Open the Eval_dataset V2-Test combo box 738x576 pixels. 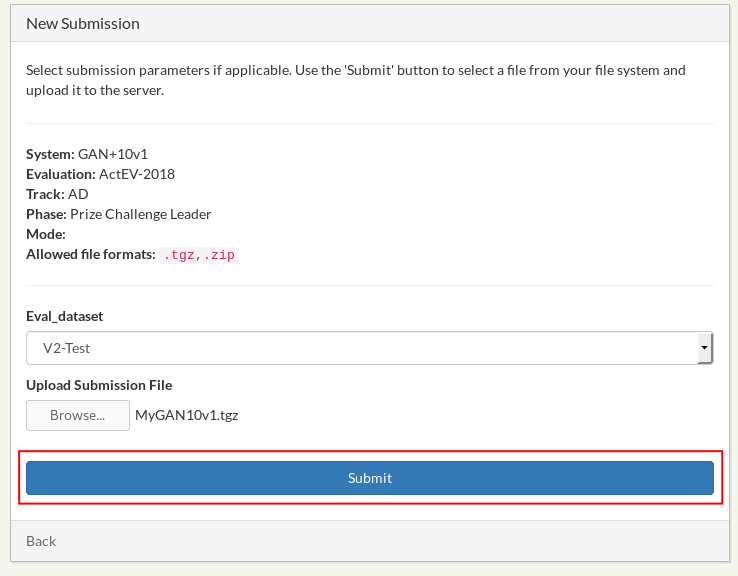click(360, 348)
